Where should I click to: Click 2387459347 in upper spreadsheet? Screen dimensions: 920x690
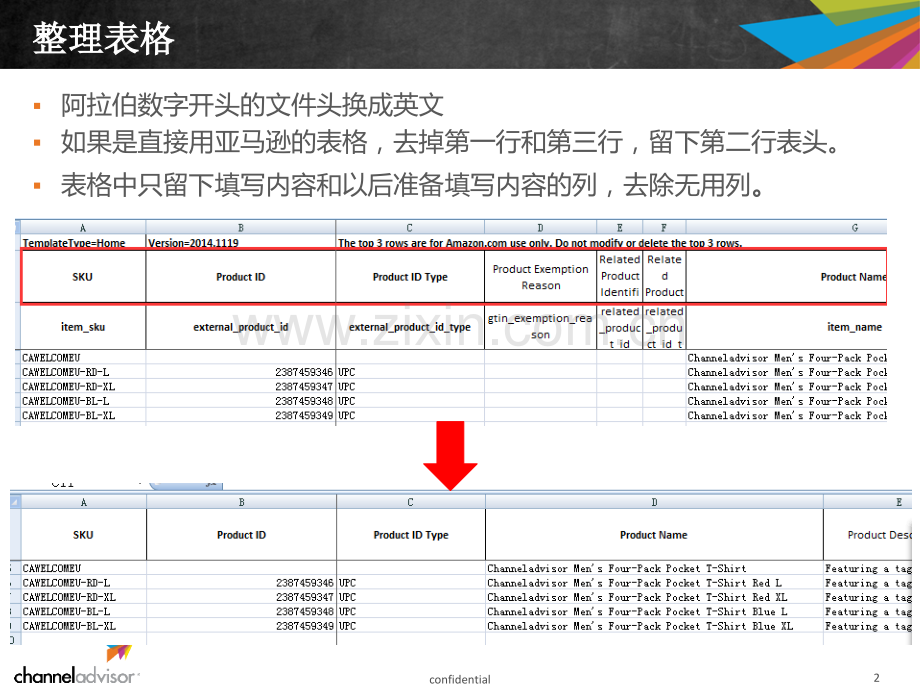(241, 387)
